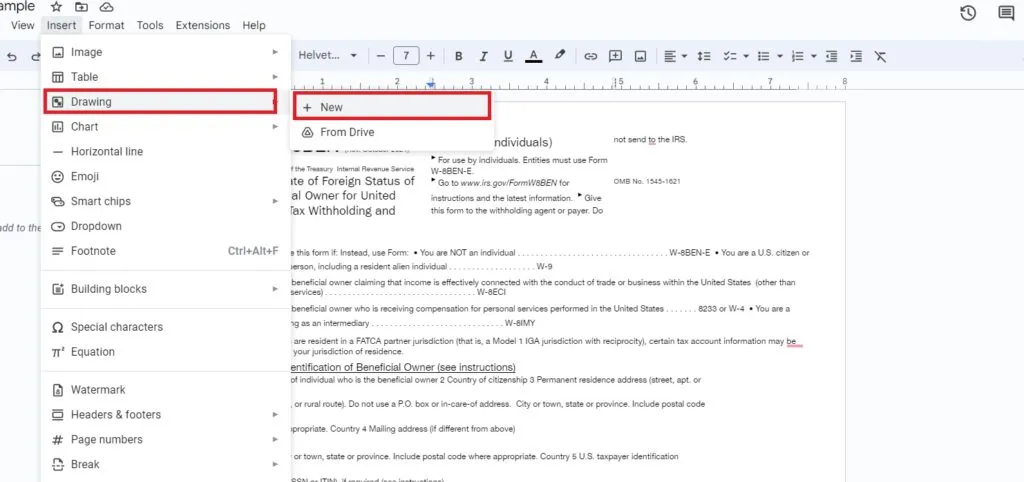Viewport: 1024px width, 482px height.
Task: Open the View menu
Action: coord(22,25)
